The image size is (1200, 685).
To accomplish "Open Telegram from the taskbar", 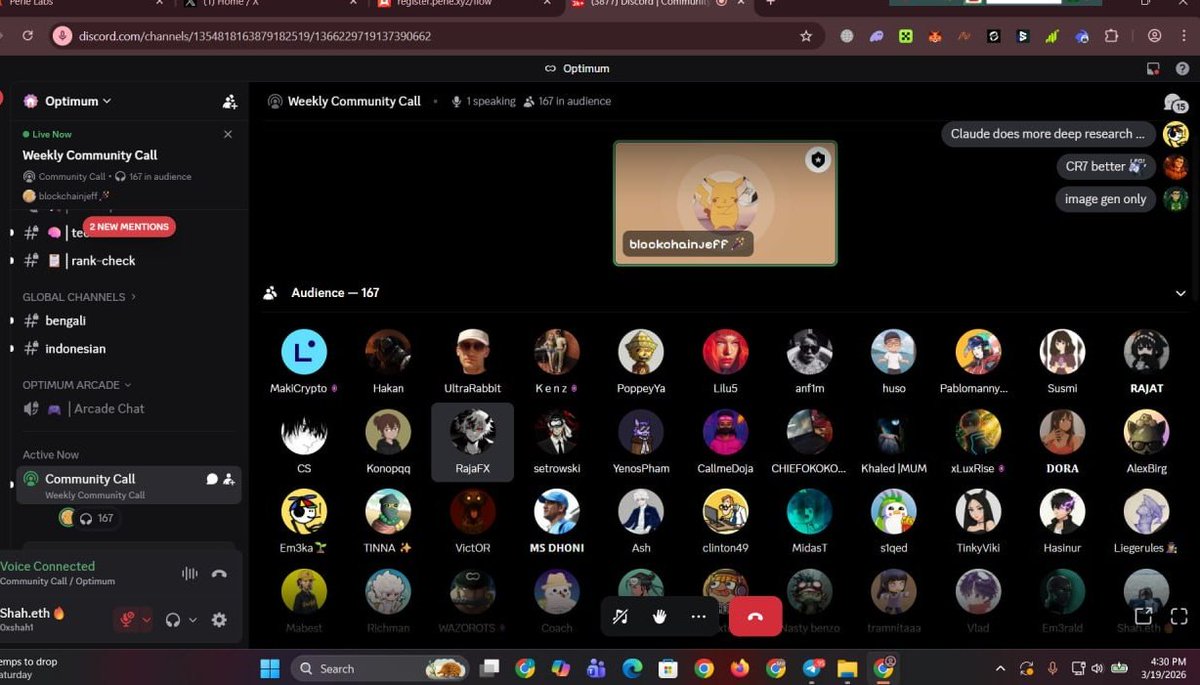I will coord(812,668).
